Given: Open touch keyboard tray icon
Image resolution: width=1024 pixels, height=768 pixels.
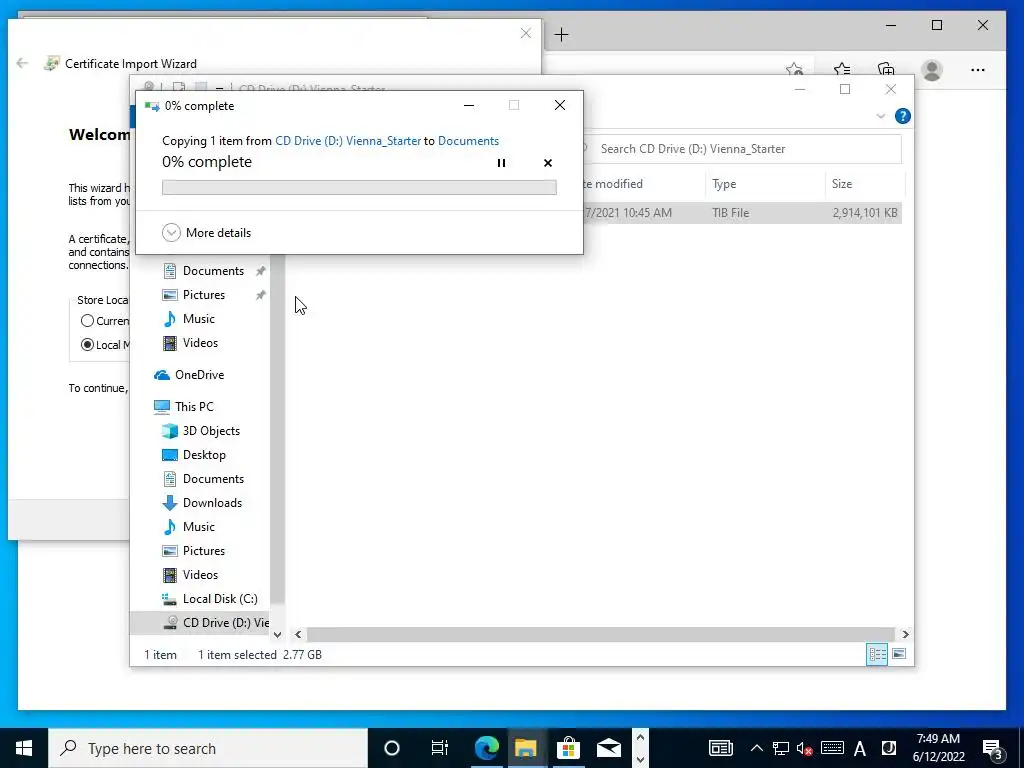Looking at the screenshot, I should (x=832, y=748).
